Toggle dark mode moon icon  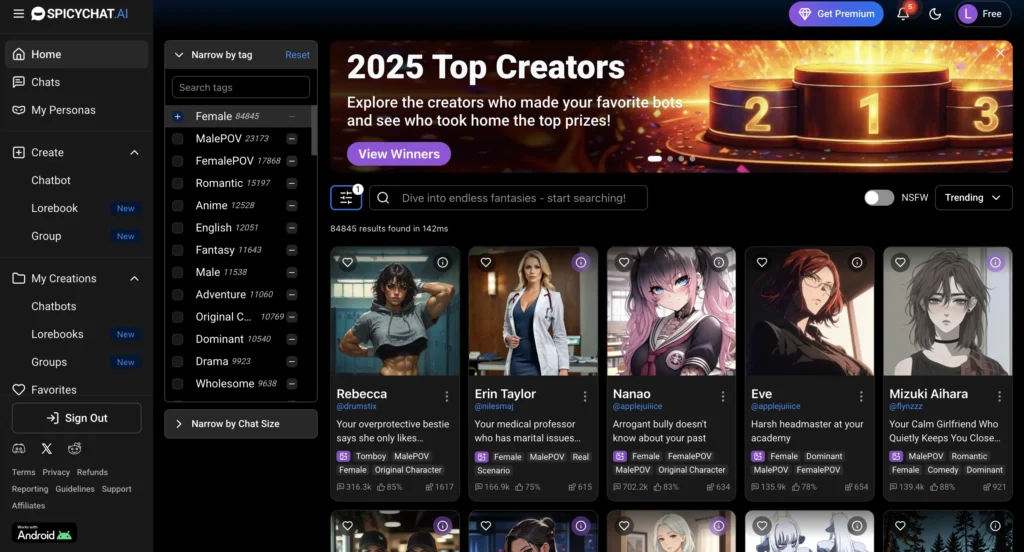[935, 14]
